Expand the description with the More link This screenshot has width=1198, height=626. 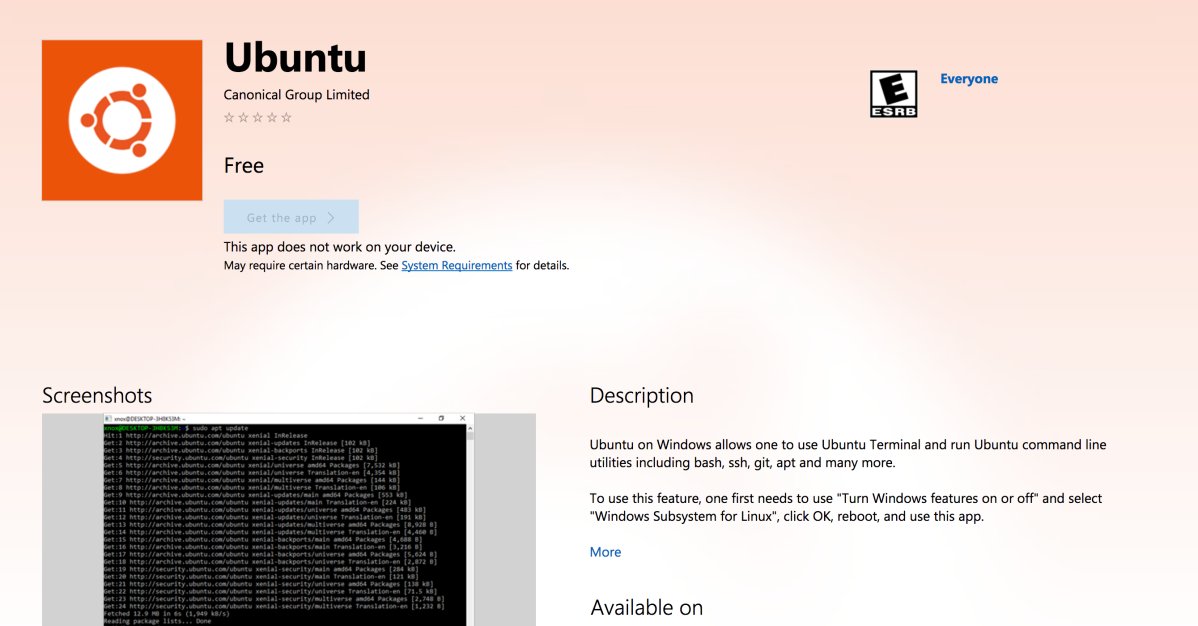click(x=605, y=551)
